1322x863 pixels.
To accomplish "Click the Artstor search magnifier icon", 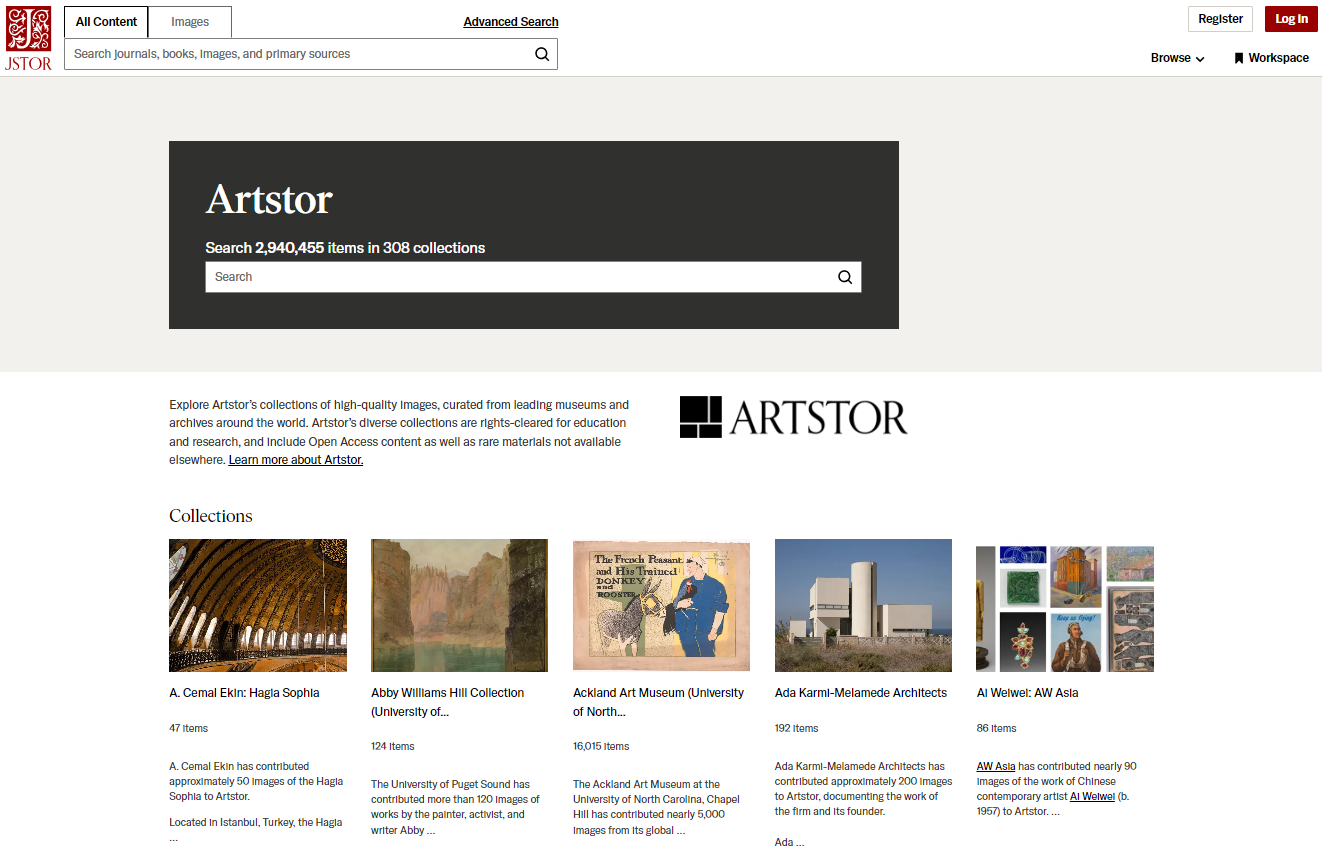I will click(845, 277).
